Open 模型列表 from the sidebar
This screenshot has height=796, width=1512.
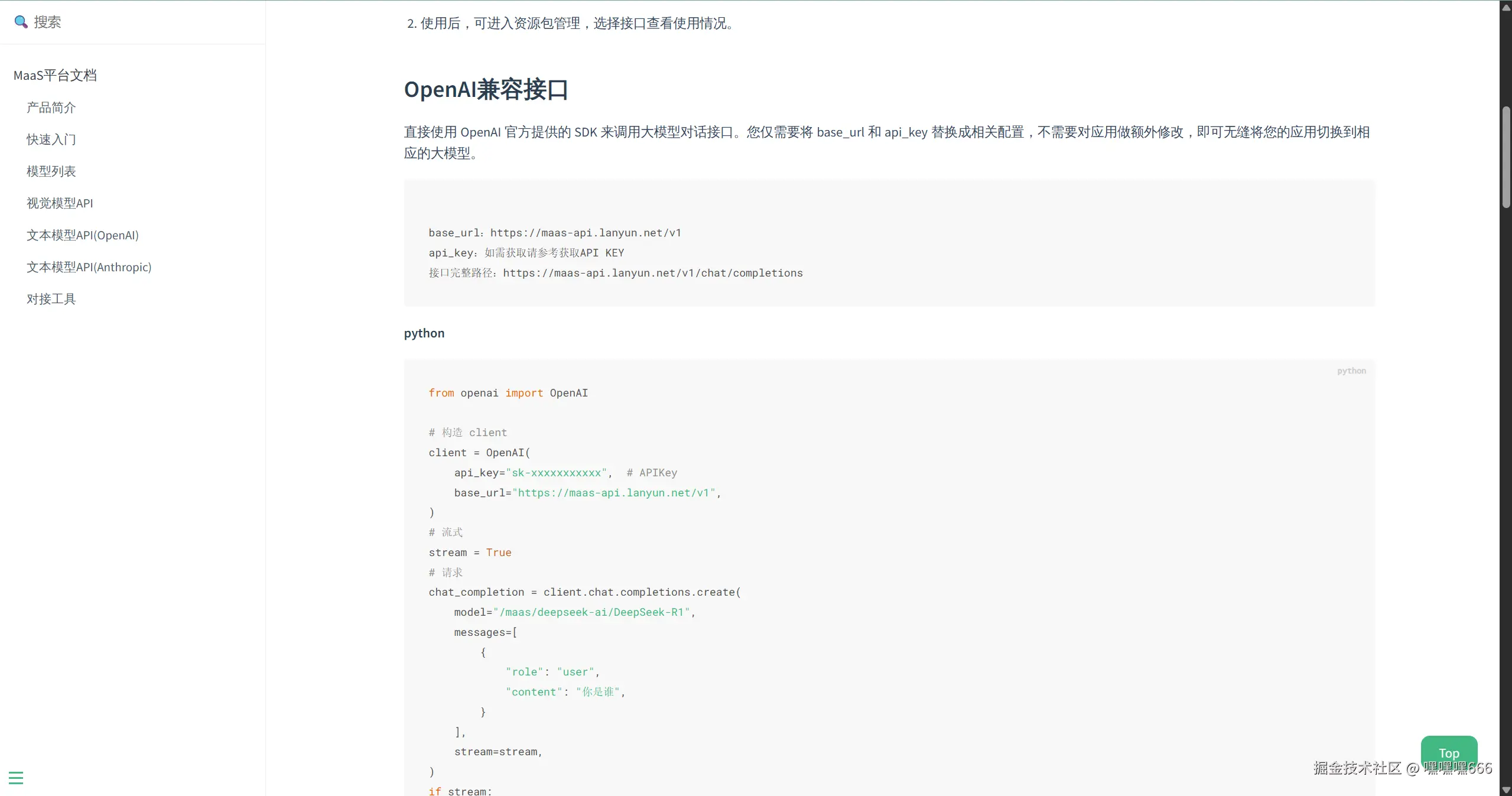(51, 171)
